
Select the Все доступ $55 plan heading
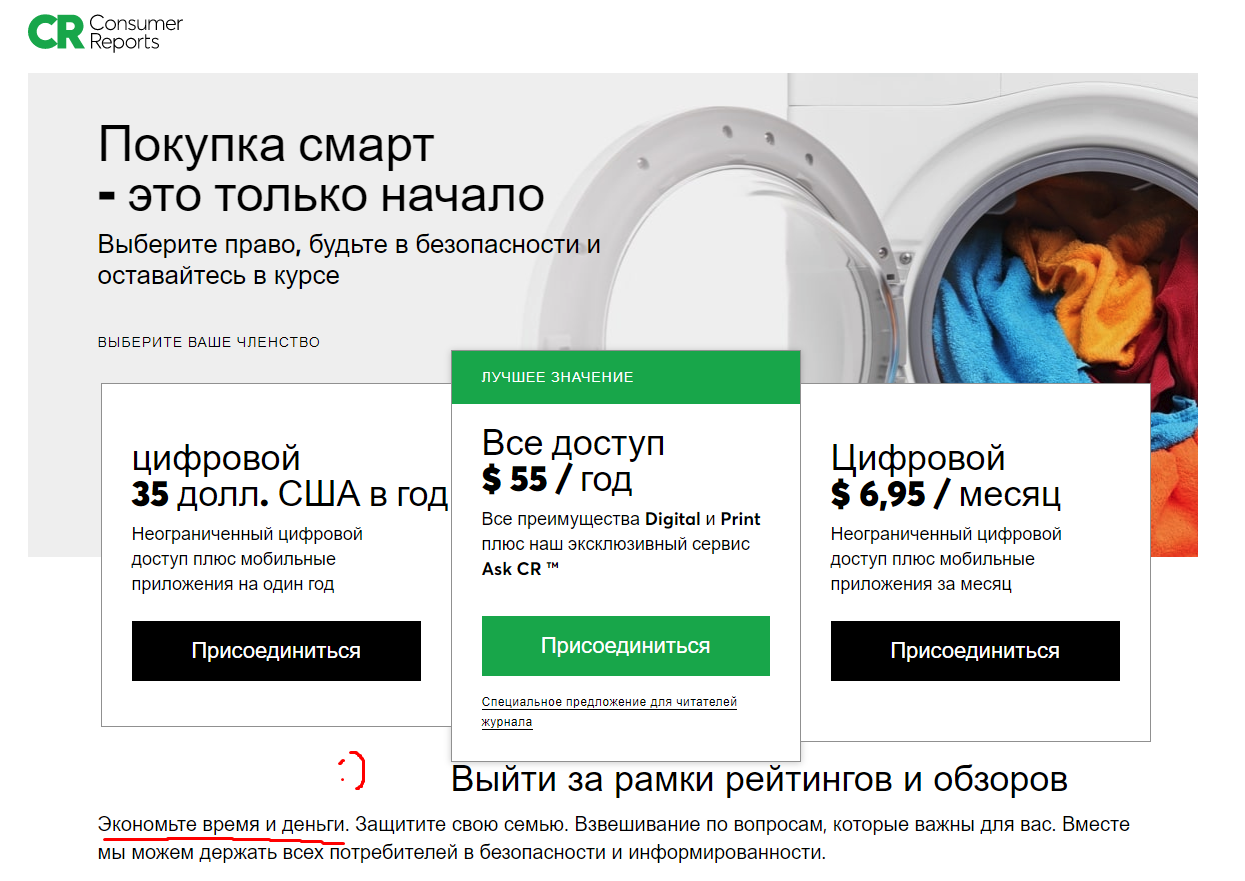pos(573,461)
